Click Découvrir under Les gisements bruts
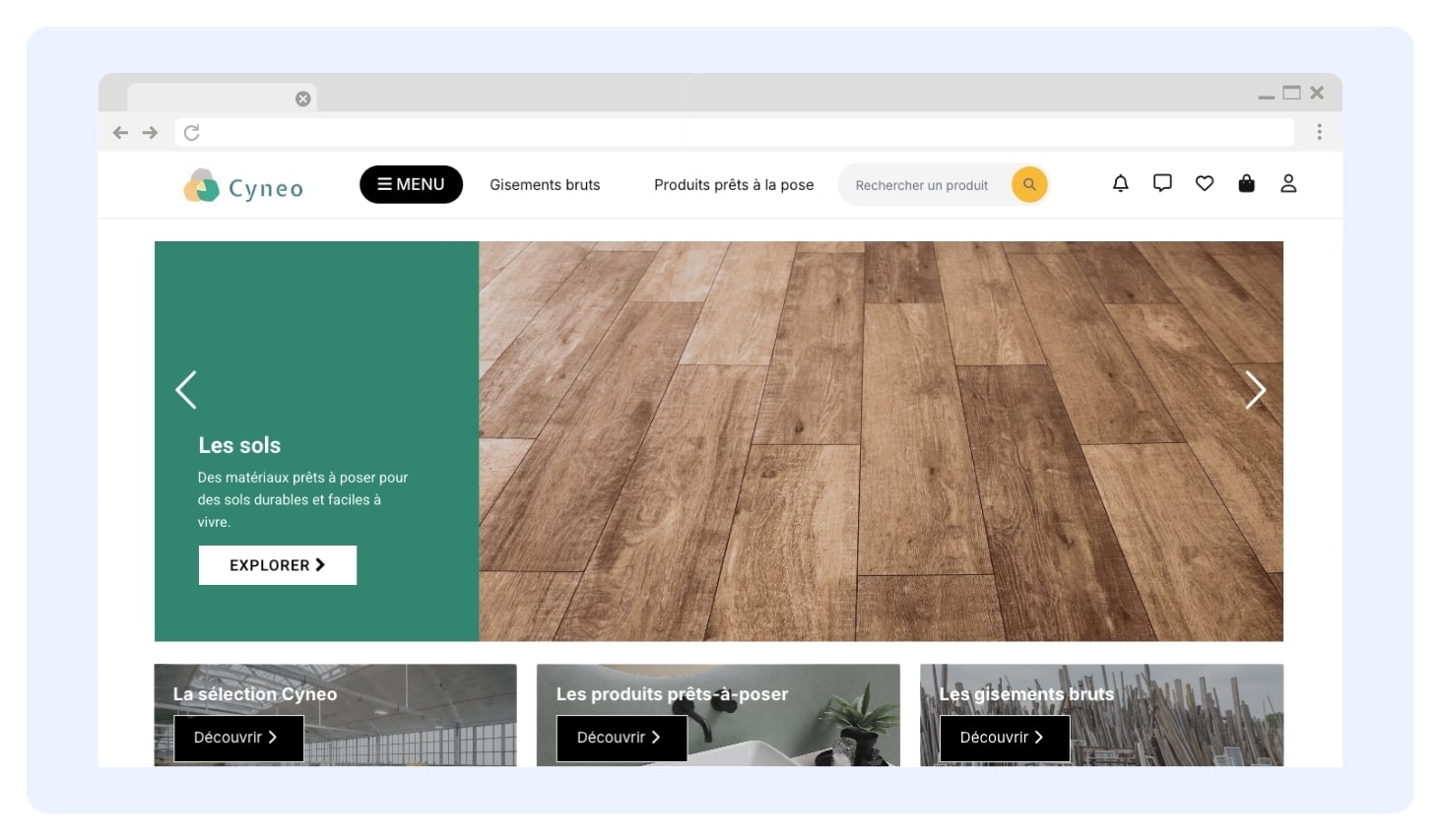Image resolution: width=1441 pixels, height=840 pixels. pyautogui.click(x=1005, y=738)
